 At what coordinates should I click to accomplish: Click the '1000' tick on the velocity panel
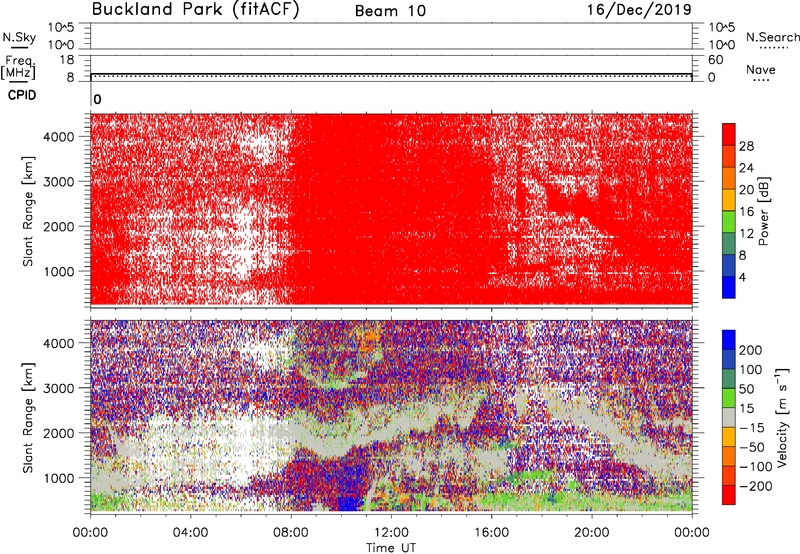[x=59, y=478]
